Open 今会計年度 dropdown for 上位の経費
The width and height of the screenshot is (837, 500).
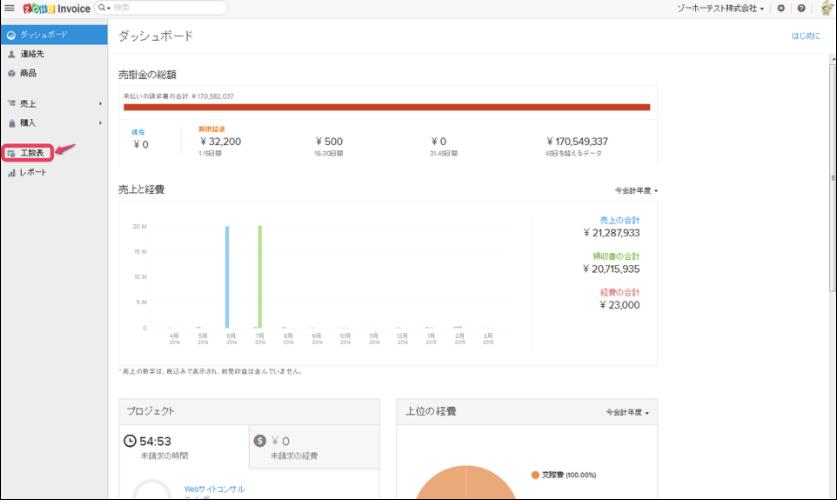click(x=627, y=412)
